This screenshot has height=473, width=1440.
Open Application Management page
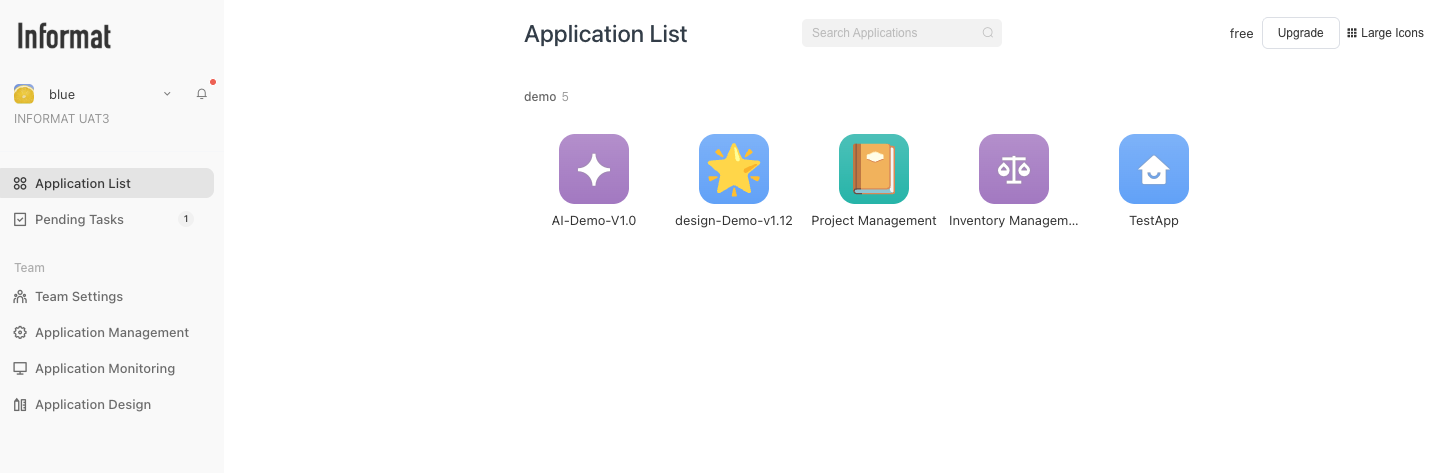click(x=111, y=333)
